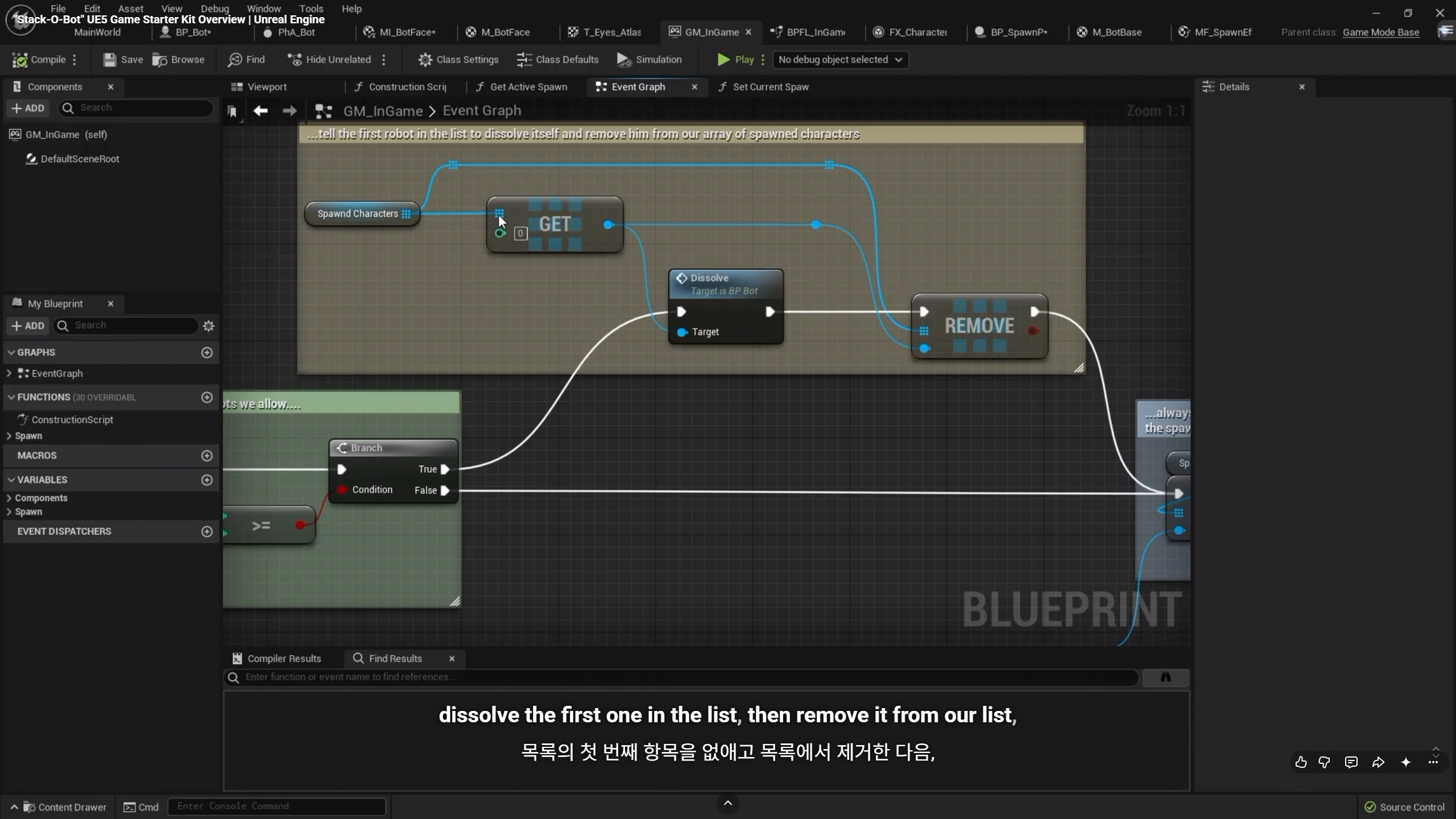
Task: Add a new function plus icon
Action: pos(207,398)
